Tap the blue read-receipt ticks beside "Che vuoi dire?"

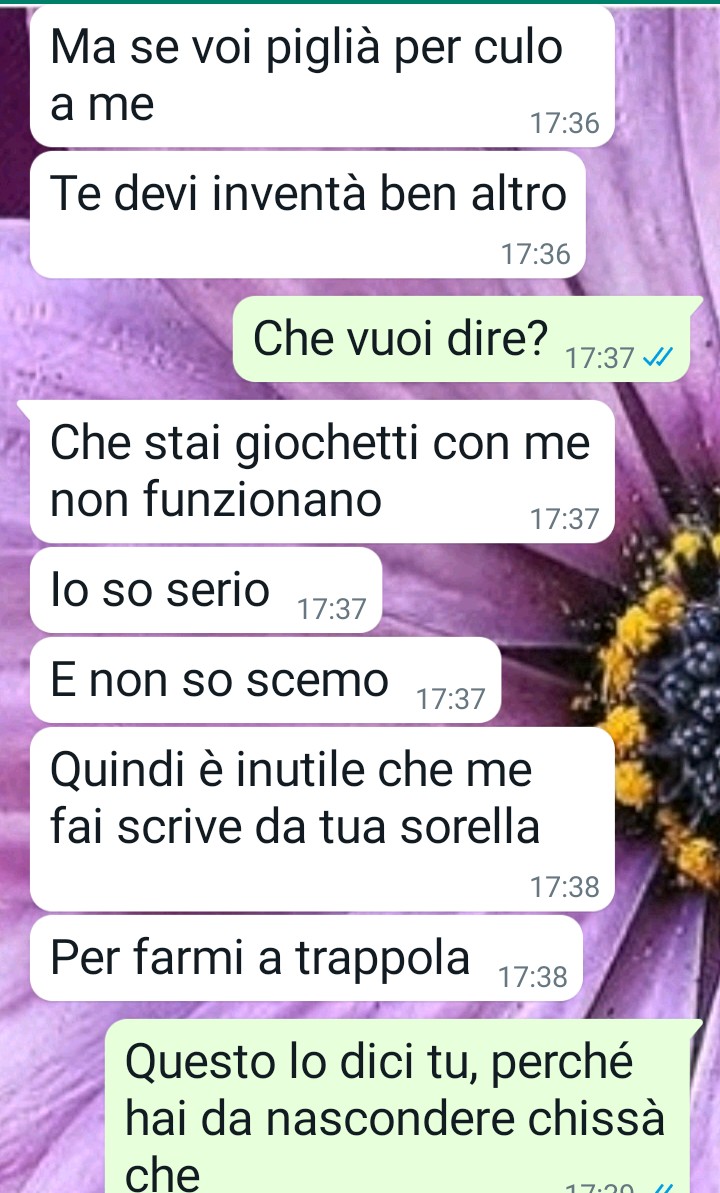coord(658,358)
